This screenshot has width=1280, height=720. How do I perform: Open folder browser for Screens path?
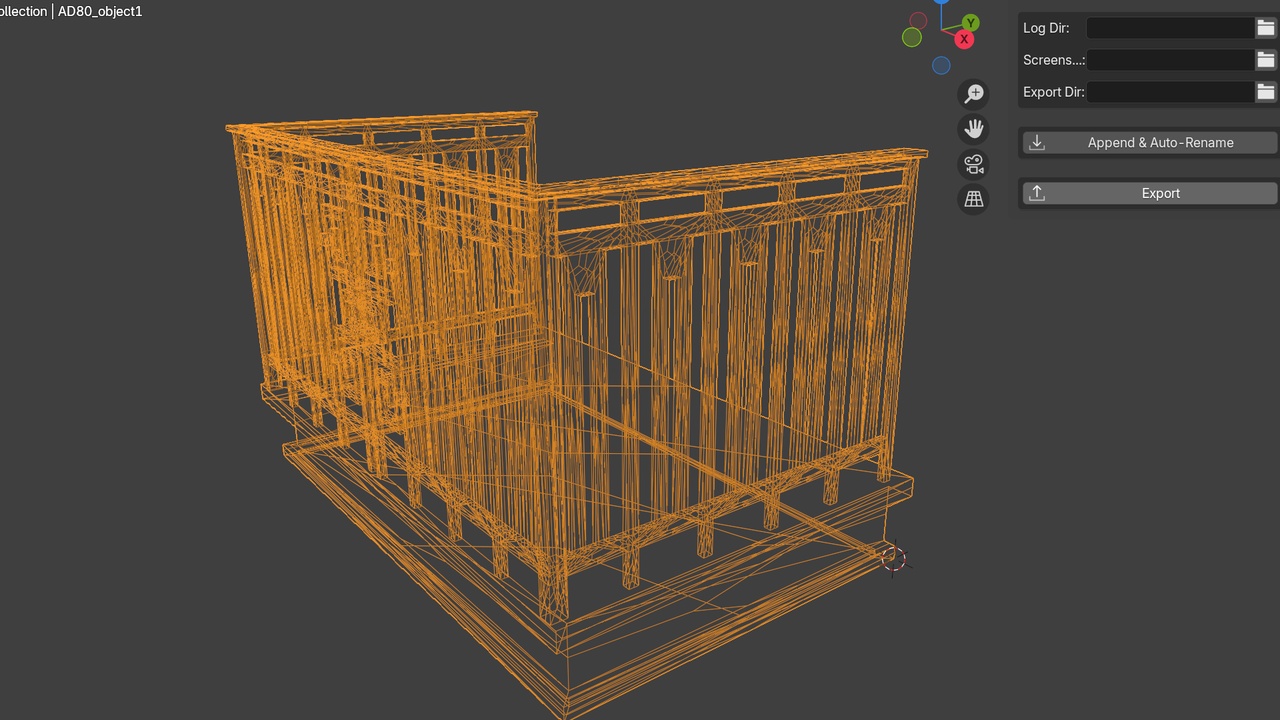point(1265,60)
